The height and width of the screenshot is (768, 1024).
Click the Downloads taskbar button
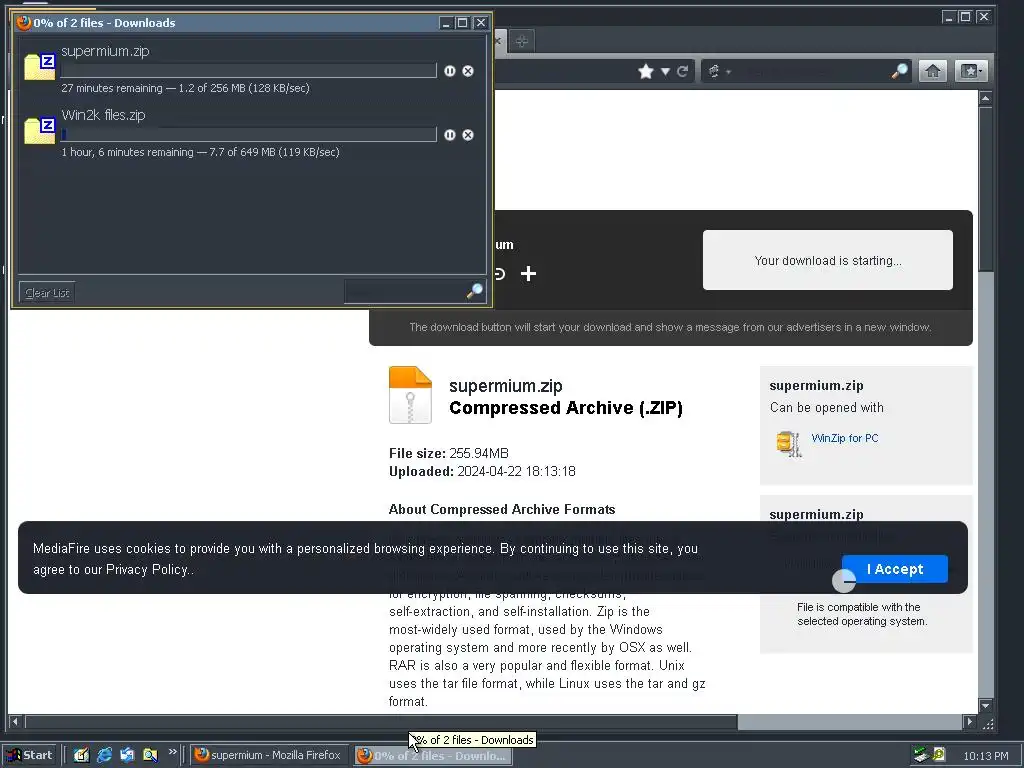(x=434, y=756)
